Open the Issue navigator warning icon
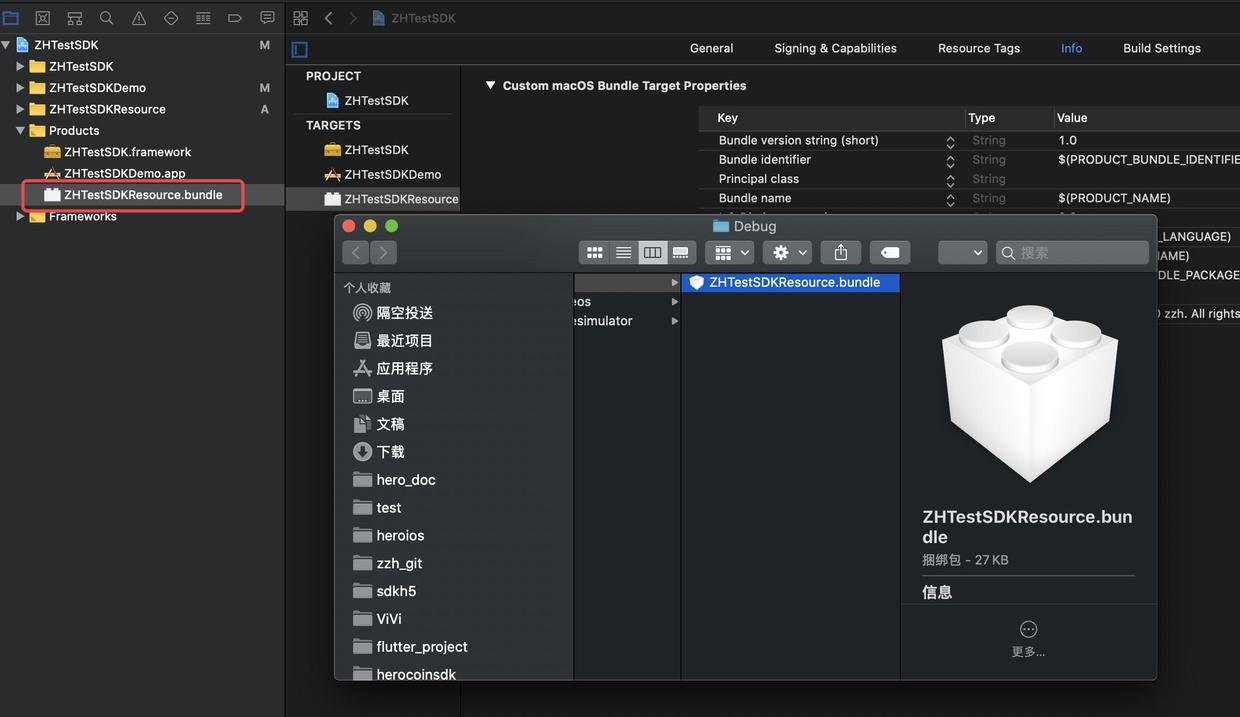Screen dimensions: 1240x717 (139, 18)
